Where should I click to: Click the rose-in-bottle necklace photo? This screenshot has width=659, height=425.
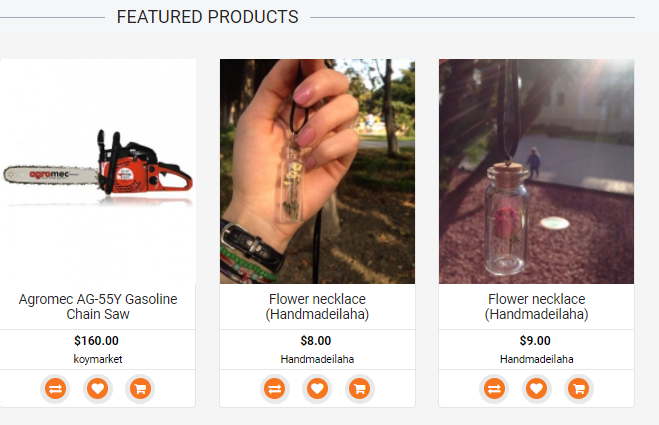(536, 171)
